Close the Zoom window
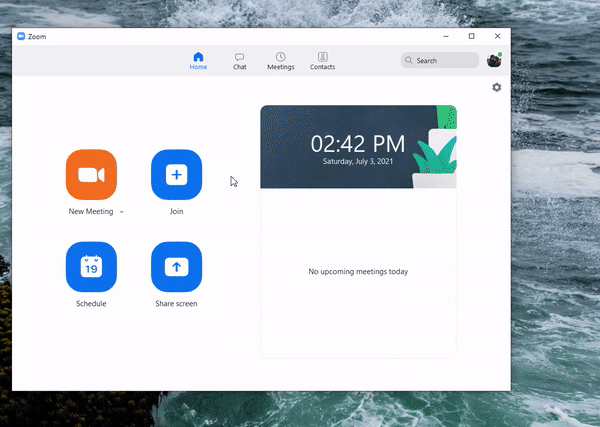This screenshot has height=427, width=600. pos(498,36)
